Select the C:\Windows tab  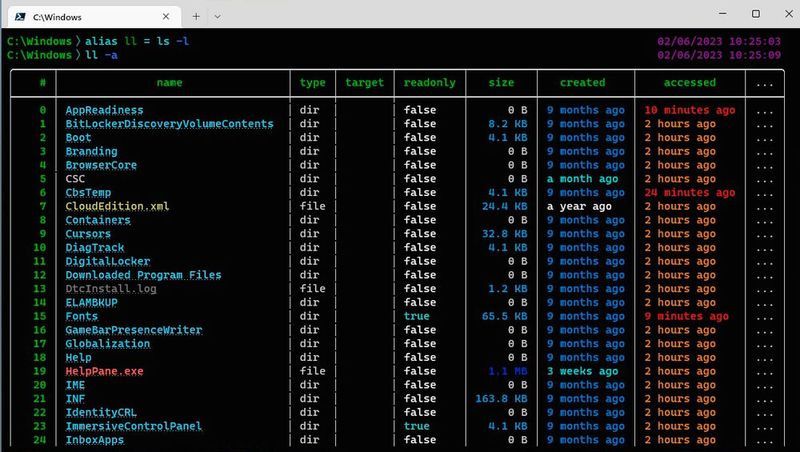coord(92,17)
